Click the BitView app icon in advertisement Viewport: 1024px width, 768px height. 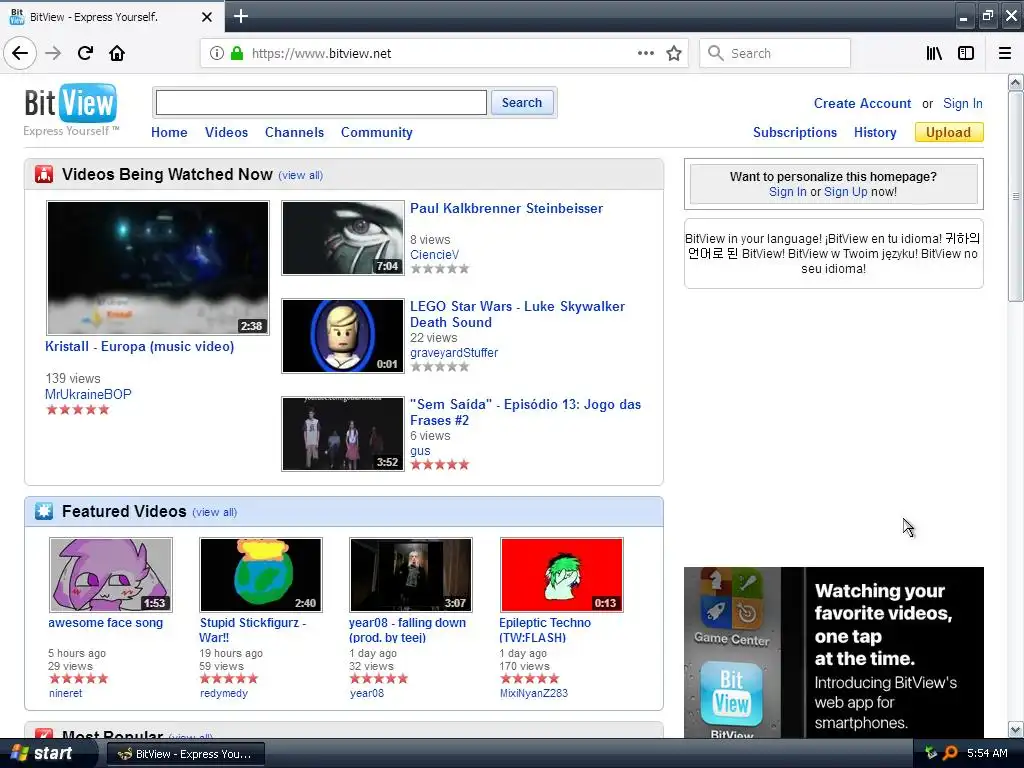(x=731, y=694)
